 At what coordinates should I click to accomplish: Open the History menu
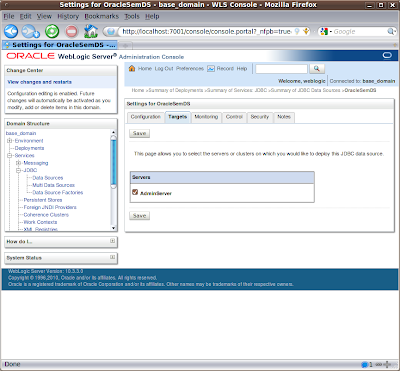pyautogui.click(x=68, y=16)
